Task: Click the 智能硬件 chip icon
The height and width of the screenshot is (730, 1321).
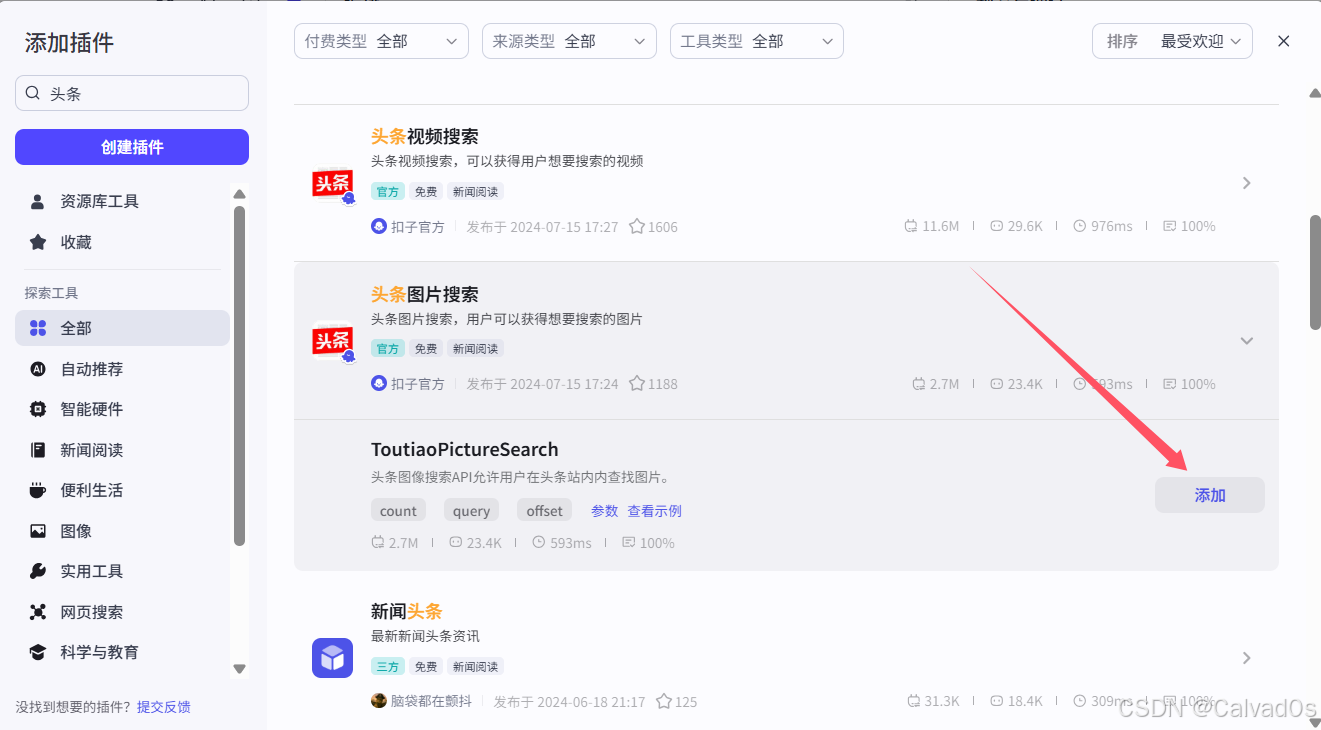Action: pos(38,409)
